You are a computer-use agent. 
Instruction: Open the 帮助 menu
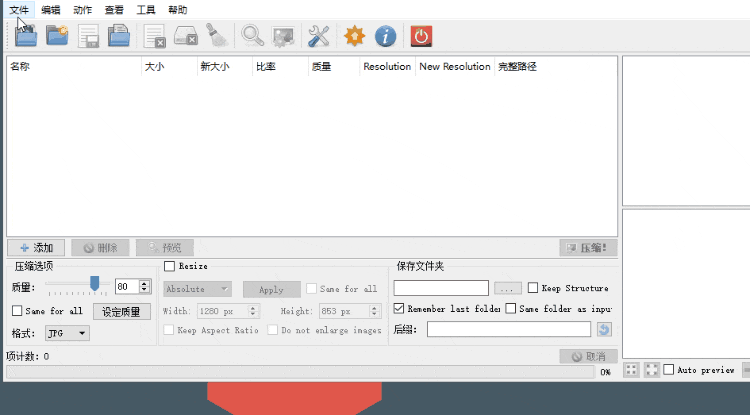(178, 10)
